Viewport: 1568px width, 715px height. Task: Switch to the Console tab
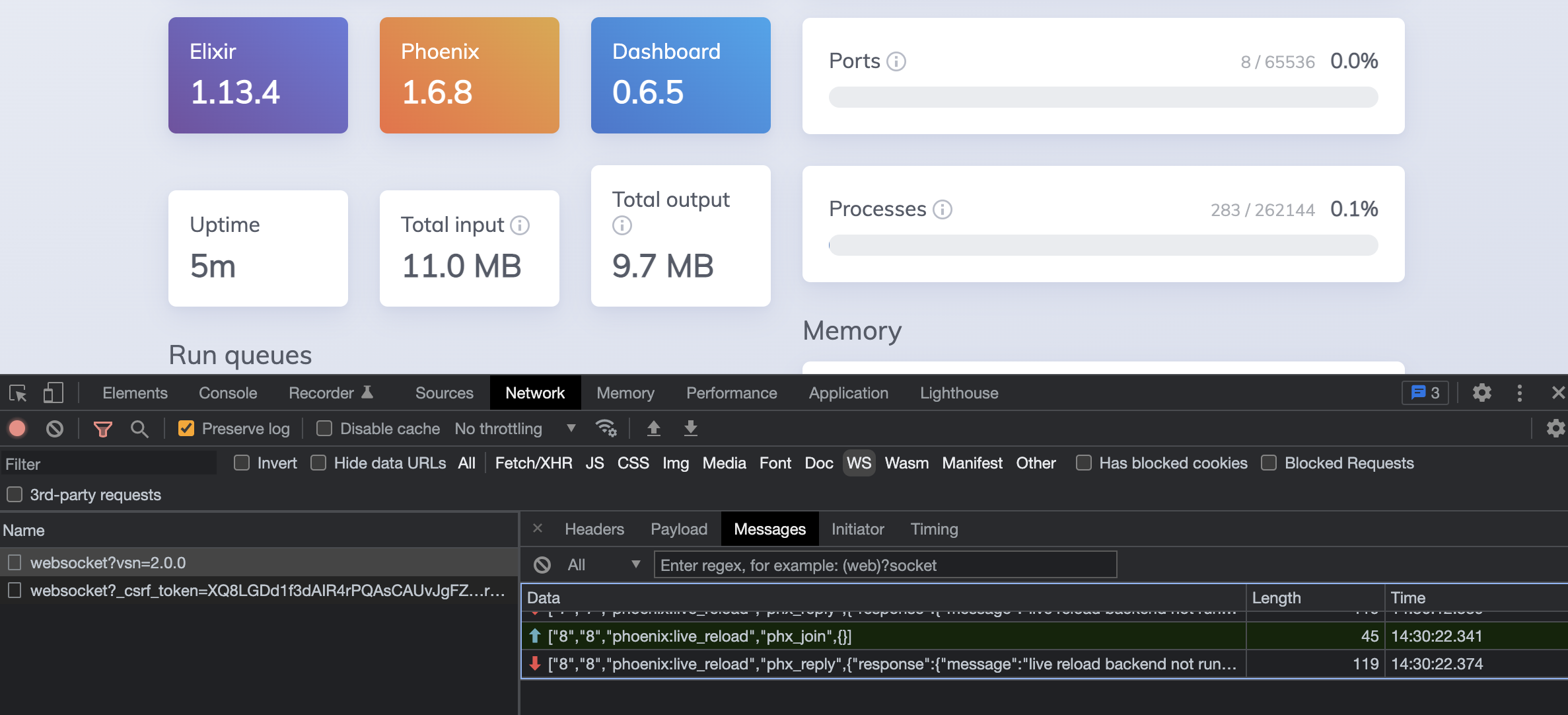[x=228, y=393]
